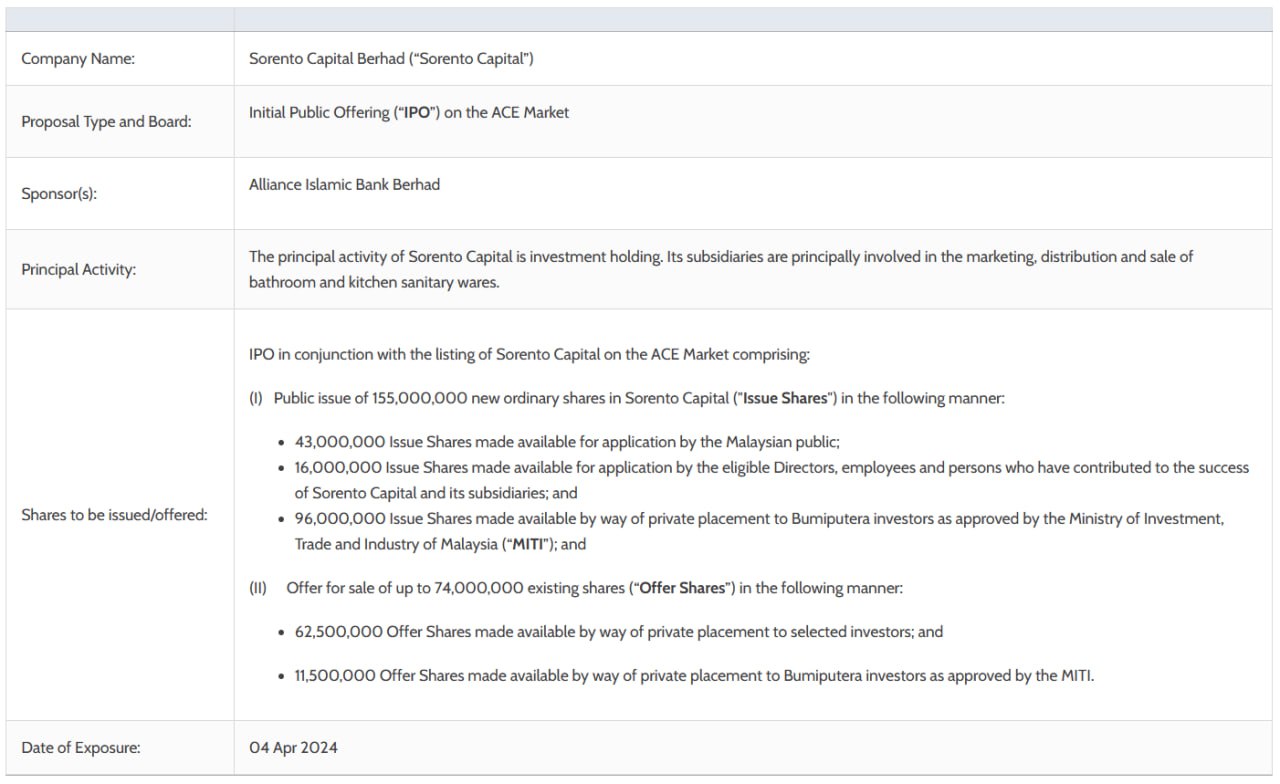
Task: Select the Initial Public Offering on ACE Market text
Action: (409, 113)
